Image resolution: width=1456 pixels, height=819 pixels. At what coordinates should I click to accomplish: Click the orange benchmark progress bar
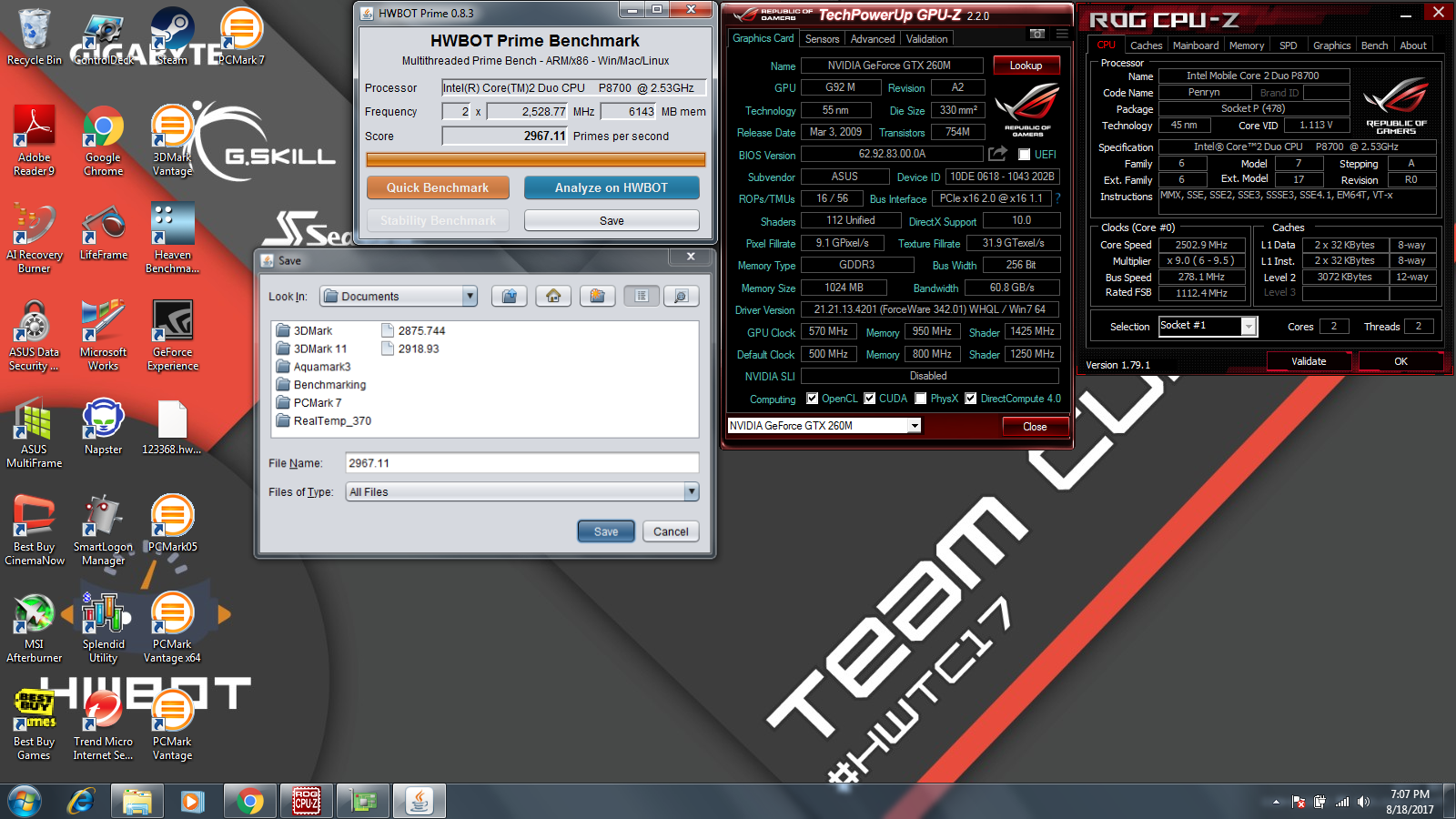536,160
